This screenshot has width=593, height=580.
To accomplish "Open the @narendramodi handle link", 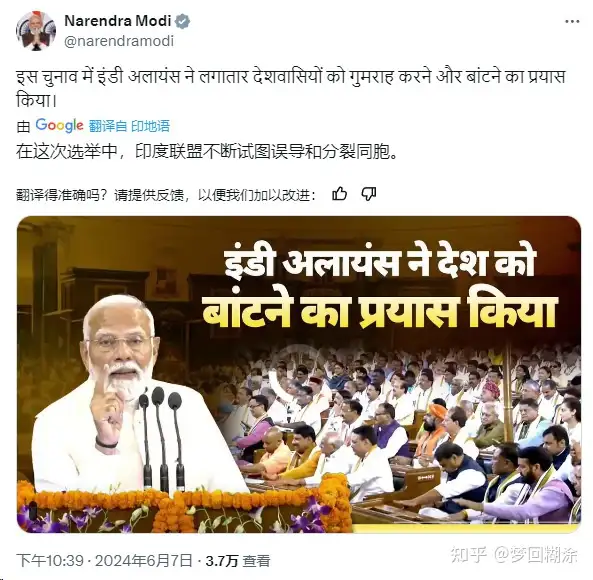I will pyautogui.click(x=119, y=41).
